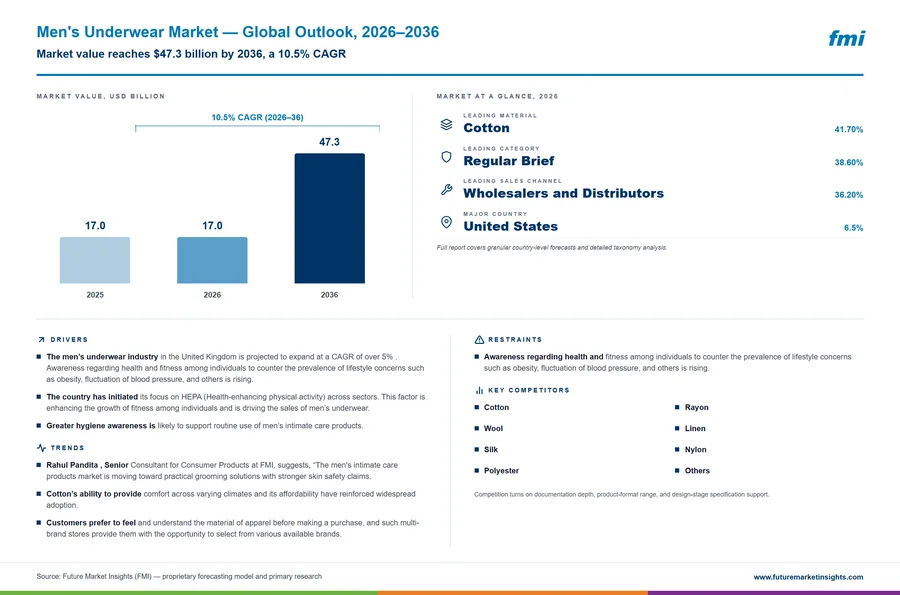Screen dimensions: 900x595
Task: Click the 2036 axis label
Action: 329,295
